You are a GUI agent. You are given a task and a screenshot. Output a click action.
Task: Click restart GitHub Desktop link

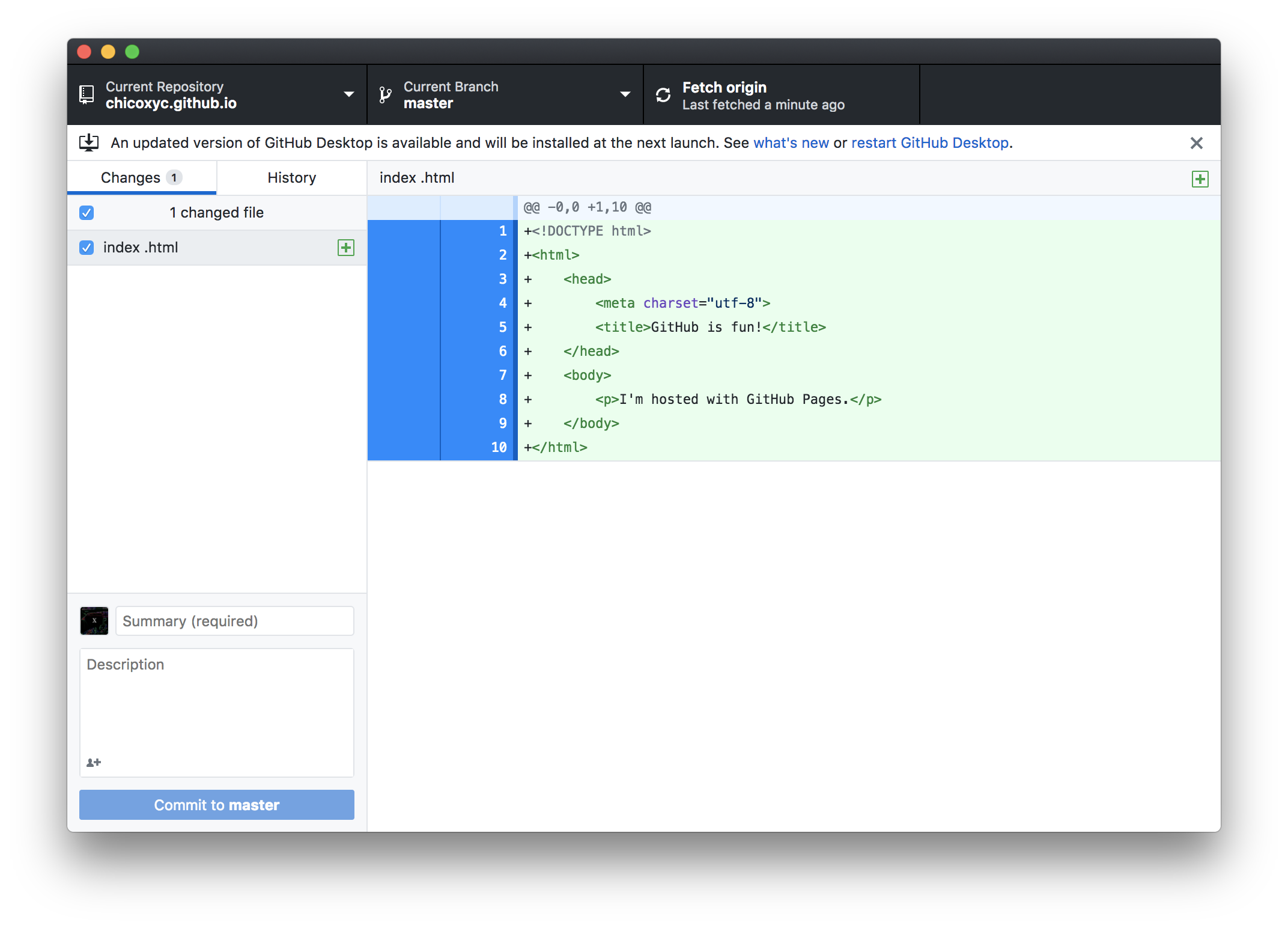click(929, 143)
